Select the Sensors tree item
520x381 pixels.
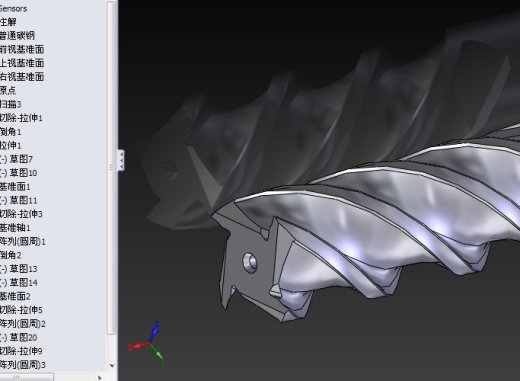13,8
